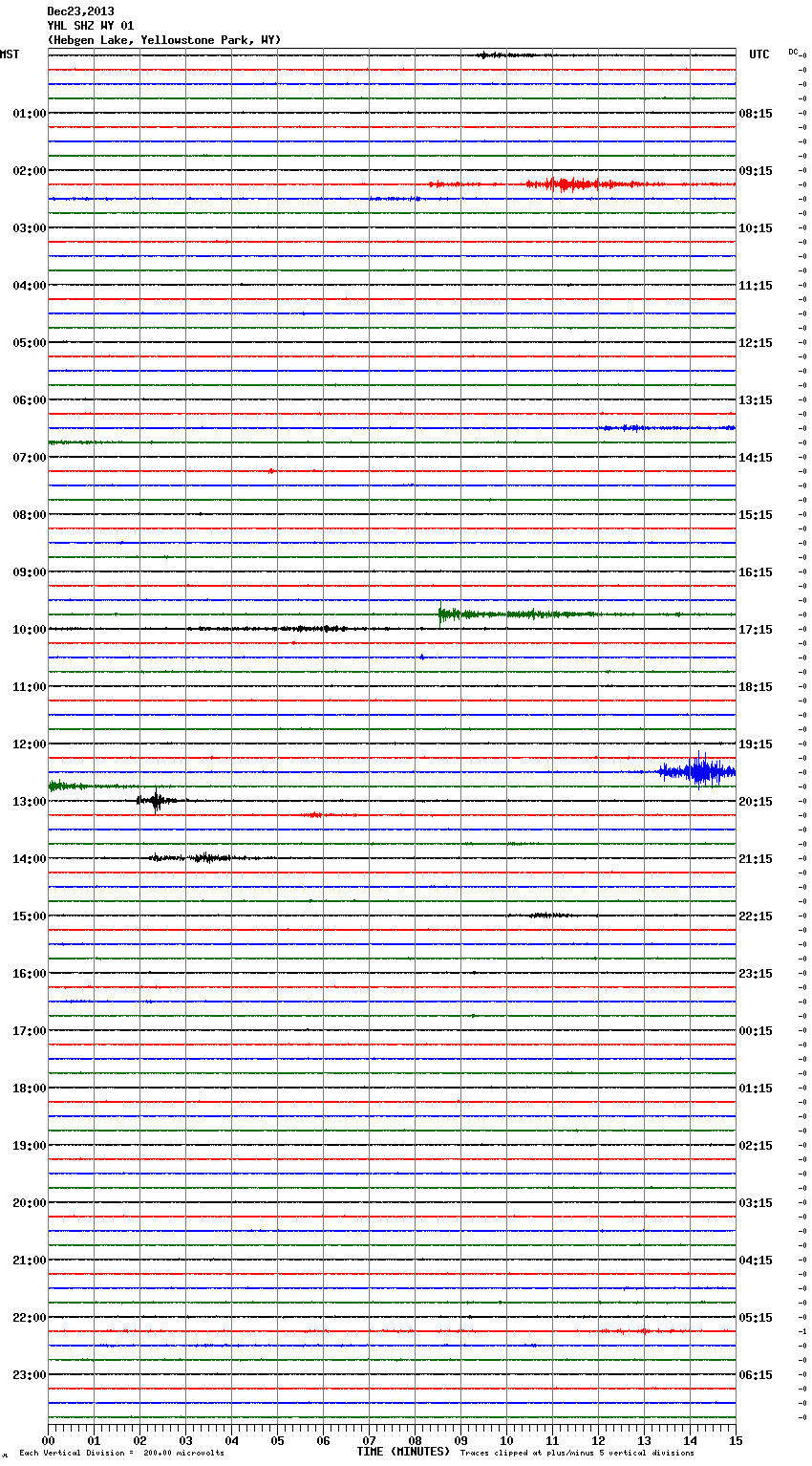Click minute tick label "08" on bottom axis
Screen dimensions: 812x1466
415,1440
